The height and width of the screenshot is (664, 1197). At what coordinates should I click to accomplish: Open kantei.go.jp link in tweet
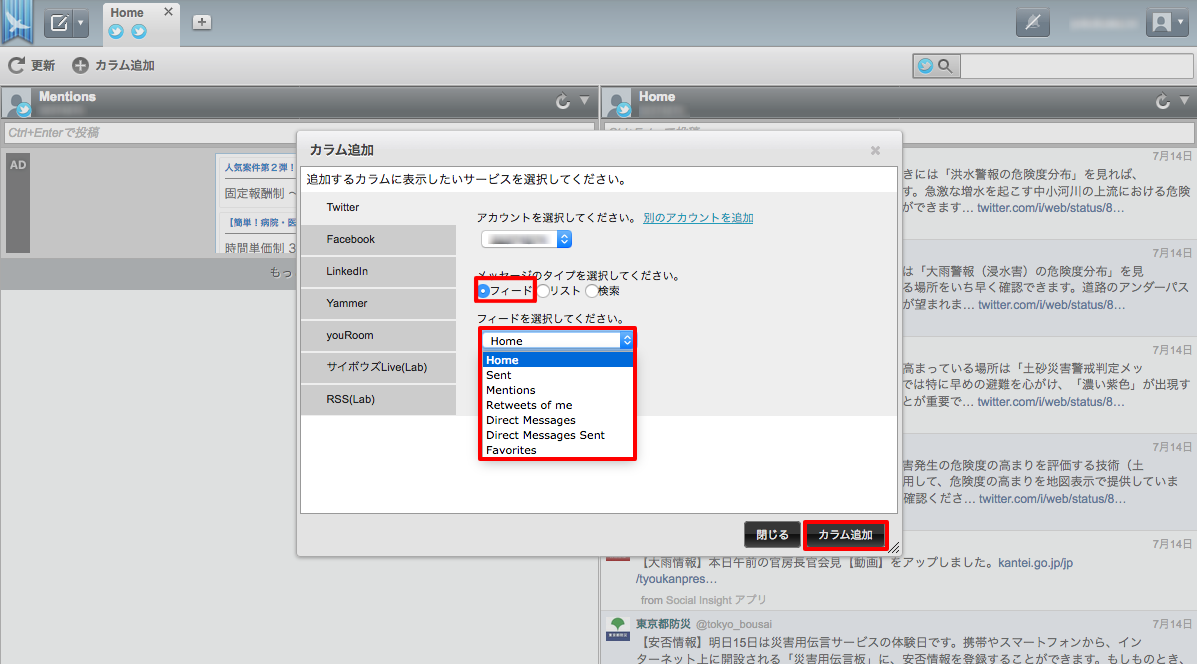1035,563
